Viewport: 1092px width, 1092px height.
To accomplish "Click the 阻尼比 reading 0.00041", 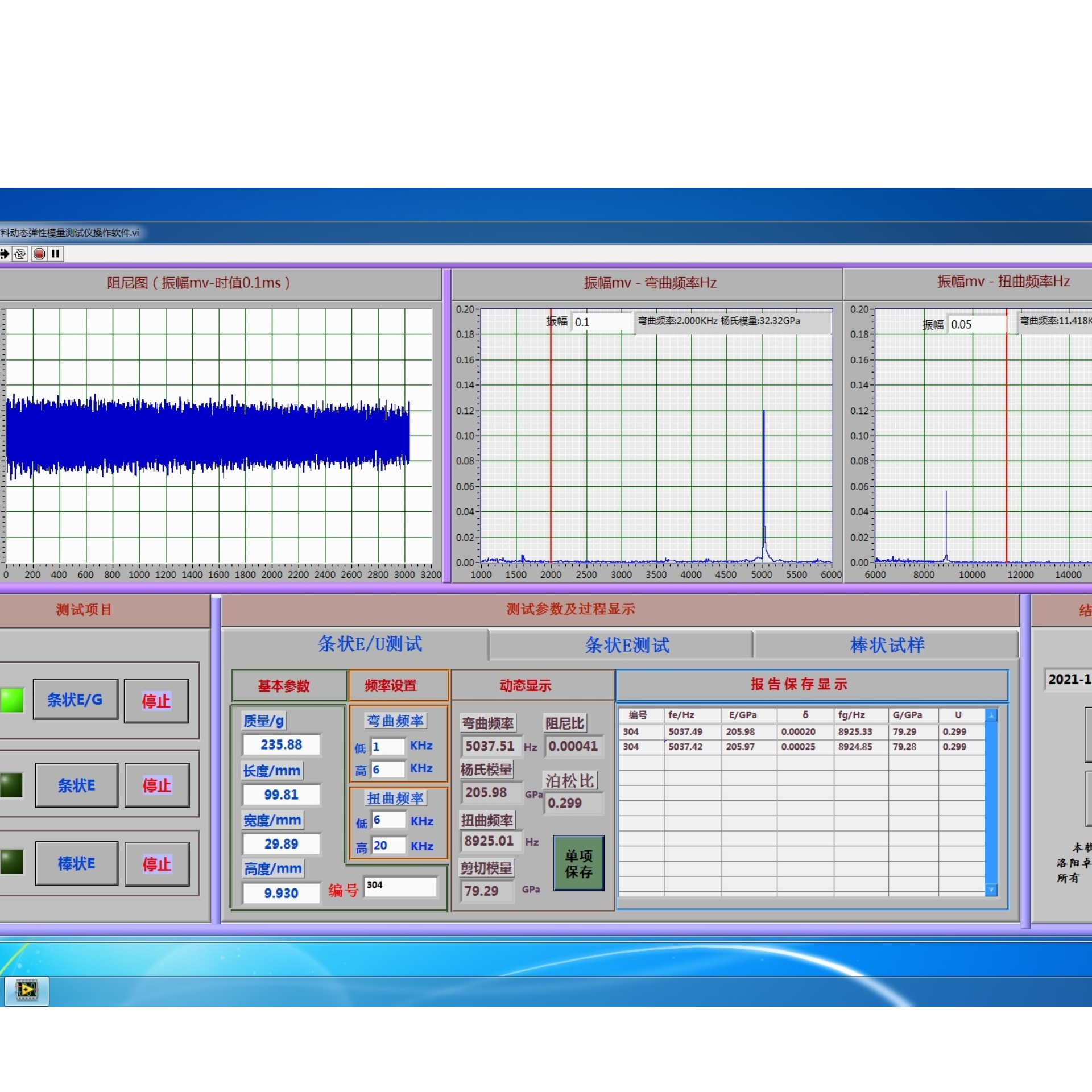I will click(x=573, y=746).
